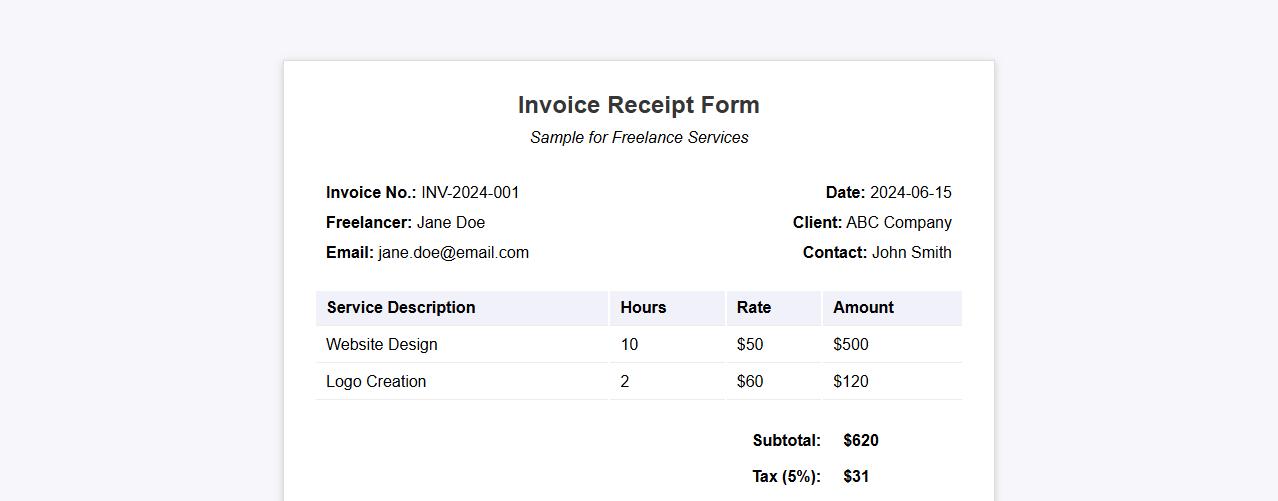Click the tax value $31
This screenshot has height=501, width=1278.
[x=856, y=477]
